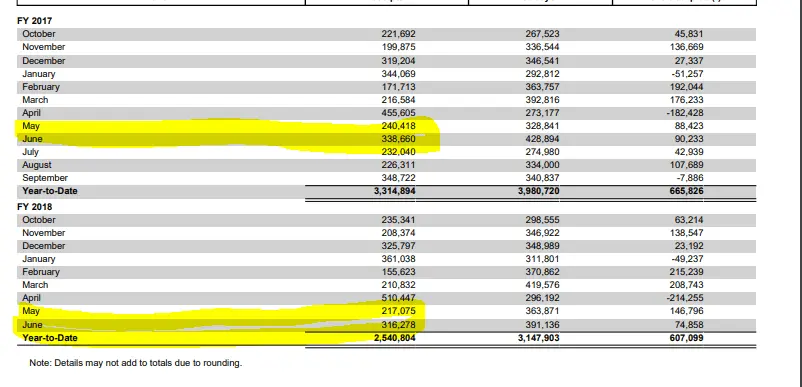Click the FY 2017 total 3,980,720
802x387 pixels.
[538, 191]
